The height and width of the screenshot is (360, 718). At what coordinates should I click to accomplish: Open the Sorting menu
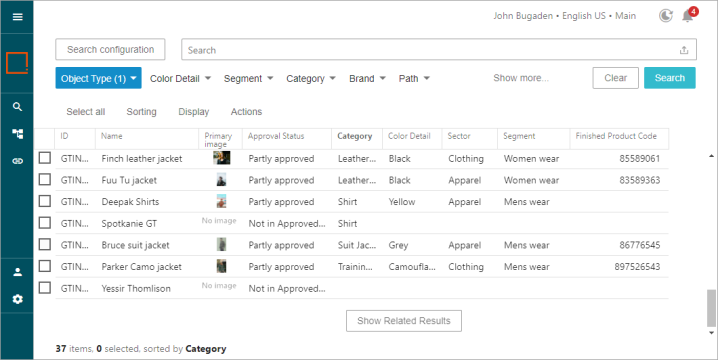pos(141,112)
